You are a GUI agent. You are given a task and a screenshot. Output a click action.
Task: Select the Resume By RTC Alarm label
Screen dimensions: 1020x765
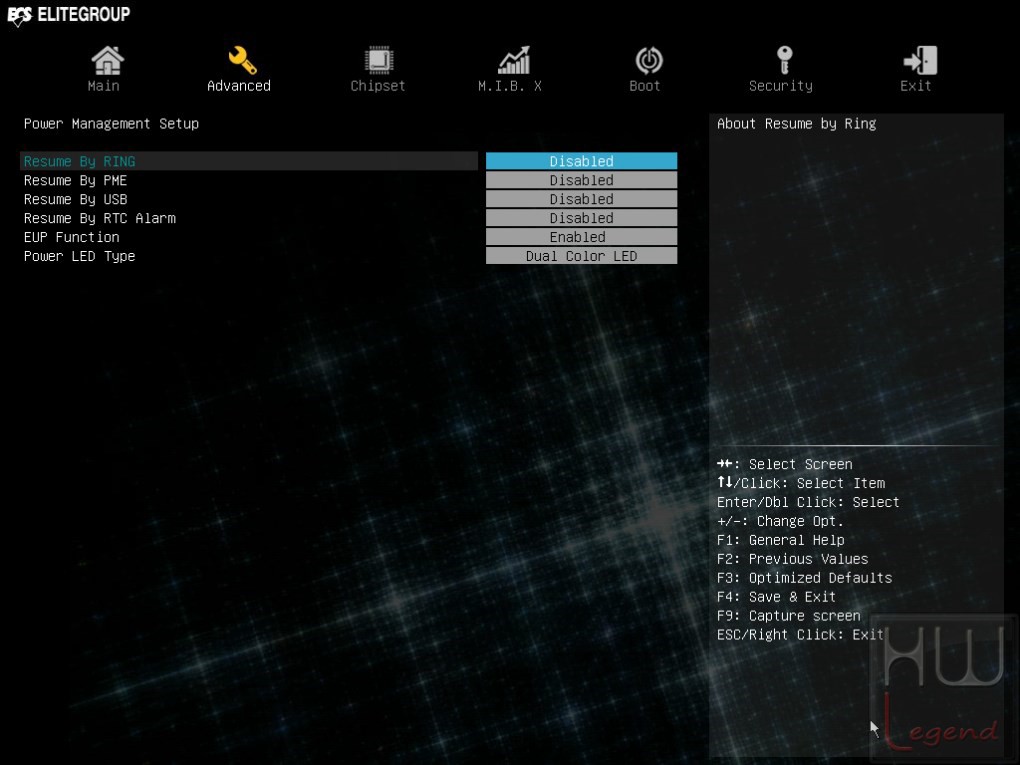coord(100,218)
